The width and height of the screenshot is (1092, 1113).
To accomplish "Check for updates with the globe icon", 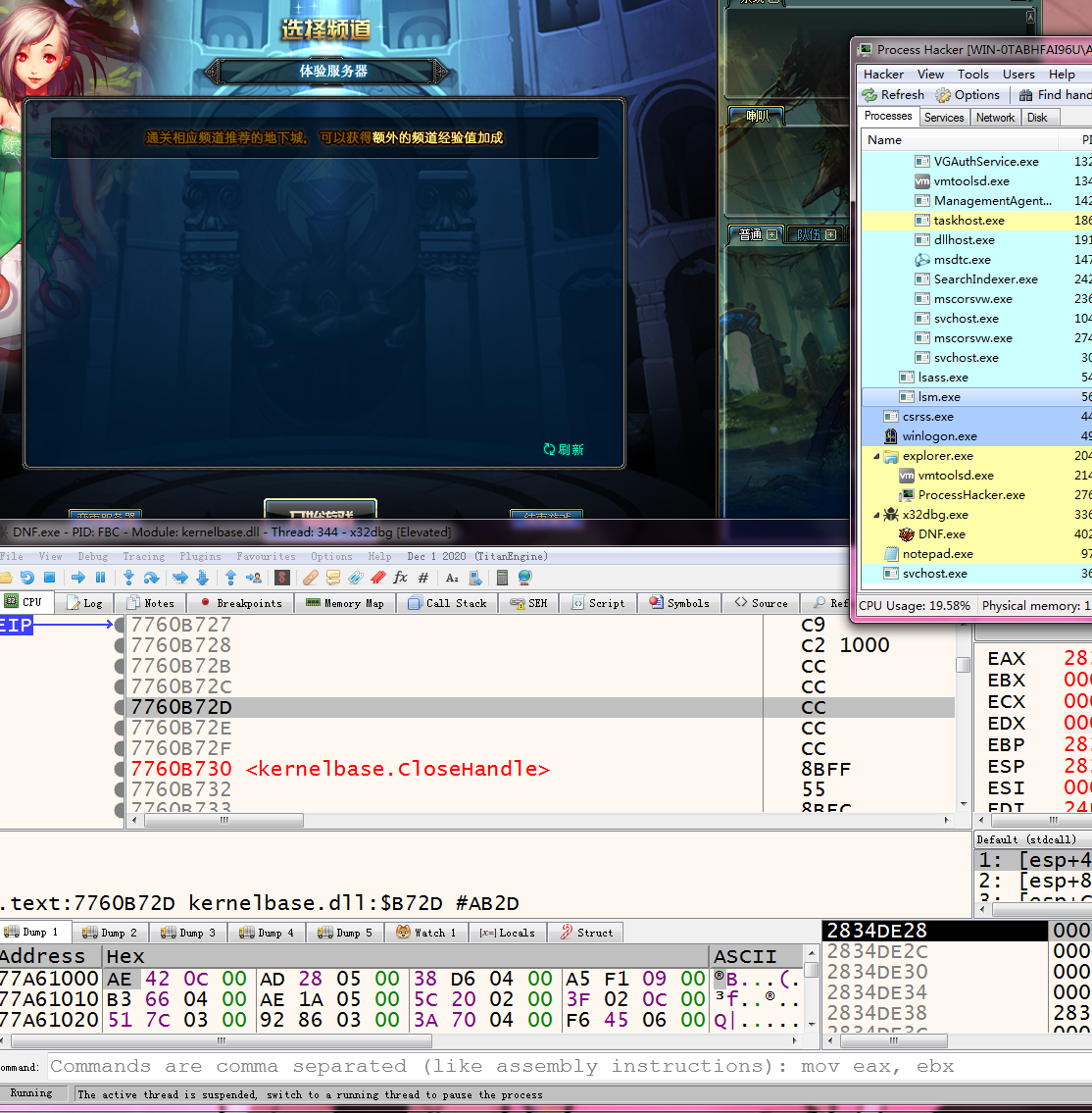I will pyautogui.click(x=525, y=578).
